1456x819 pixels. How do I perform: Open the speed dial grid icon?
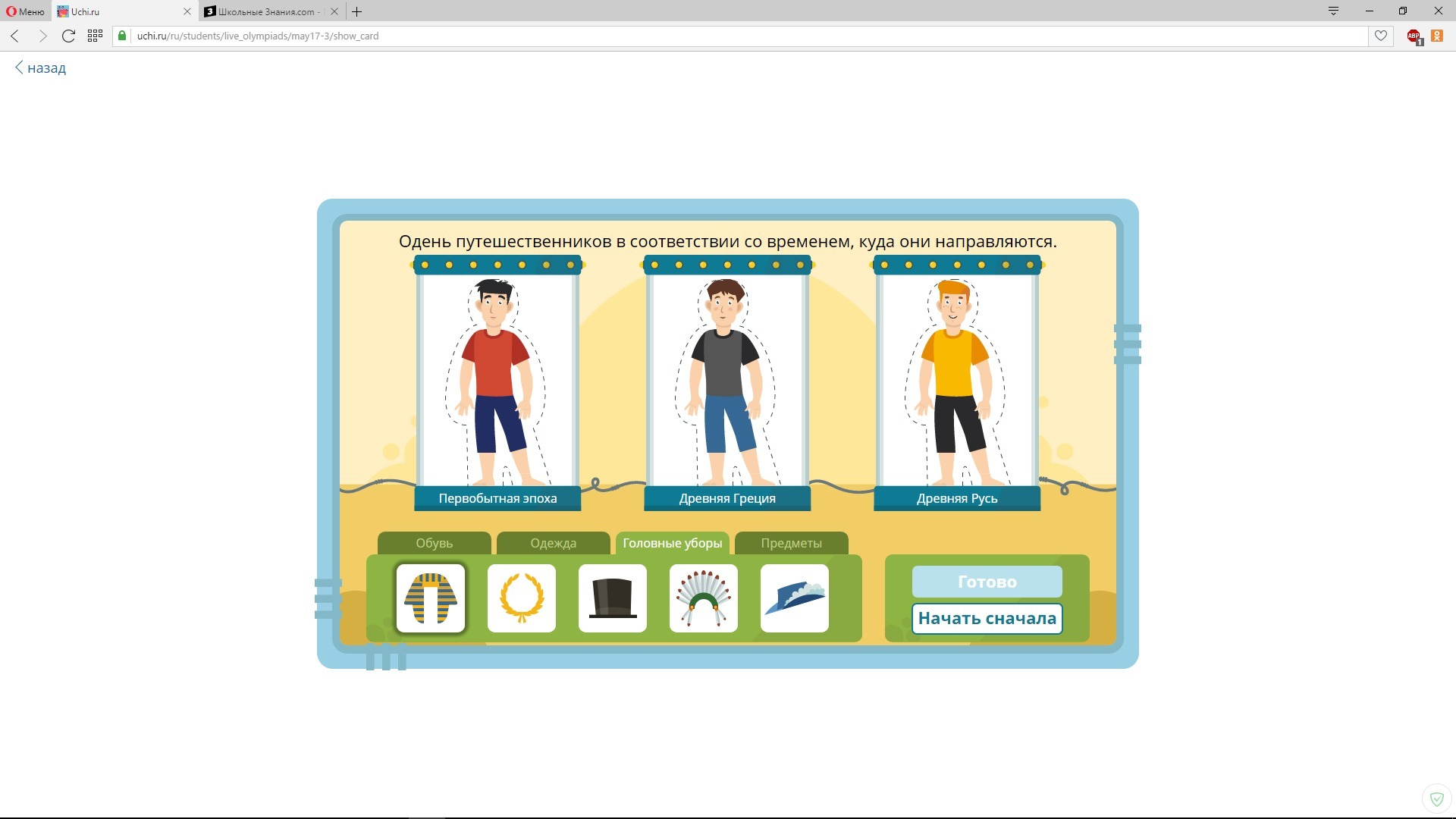(95, 36)
